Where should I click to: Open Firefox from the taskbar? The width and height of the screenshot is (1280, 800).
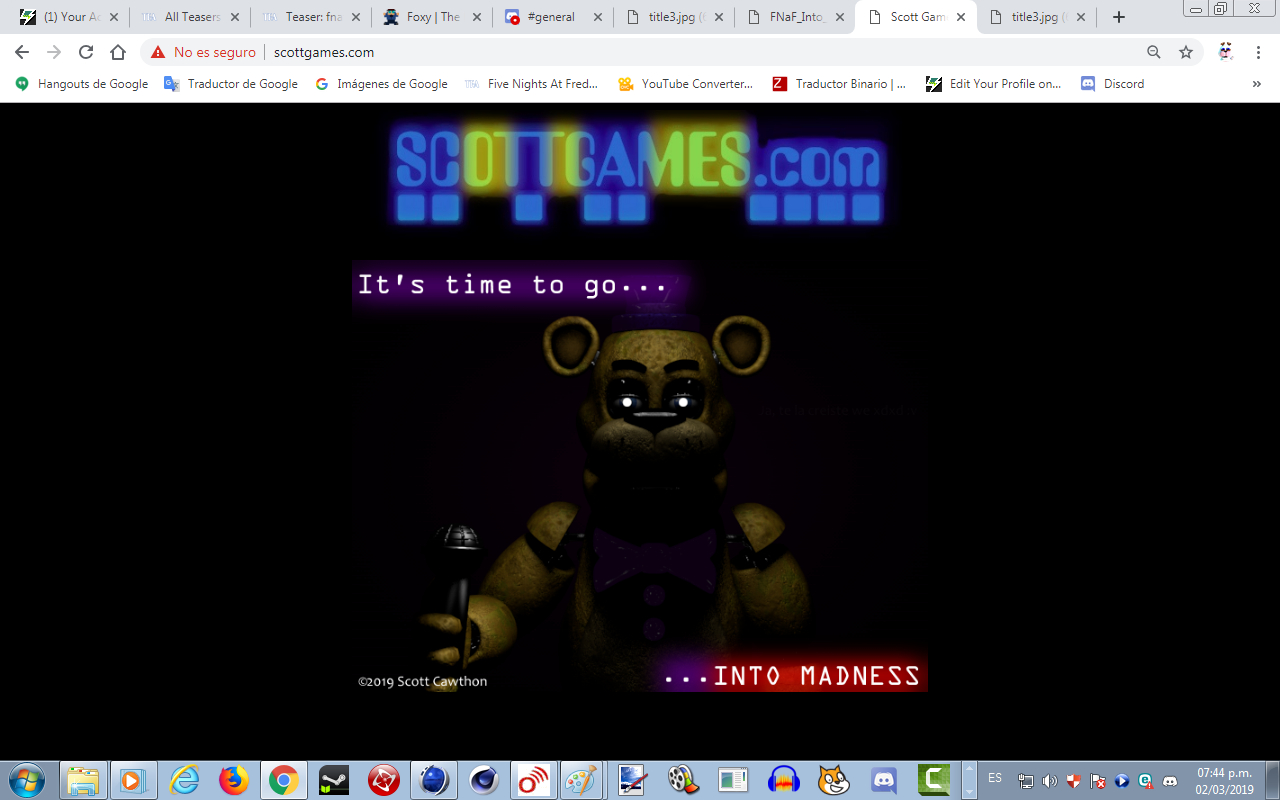coord(234,780)
